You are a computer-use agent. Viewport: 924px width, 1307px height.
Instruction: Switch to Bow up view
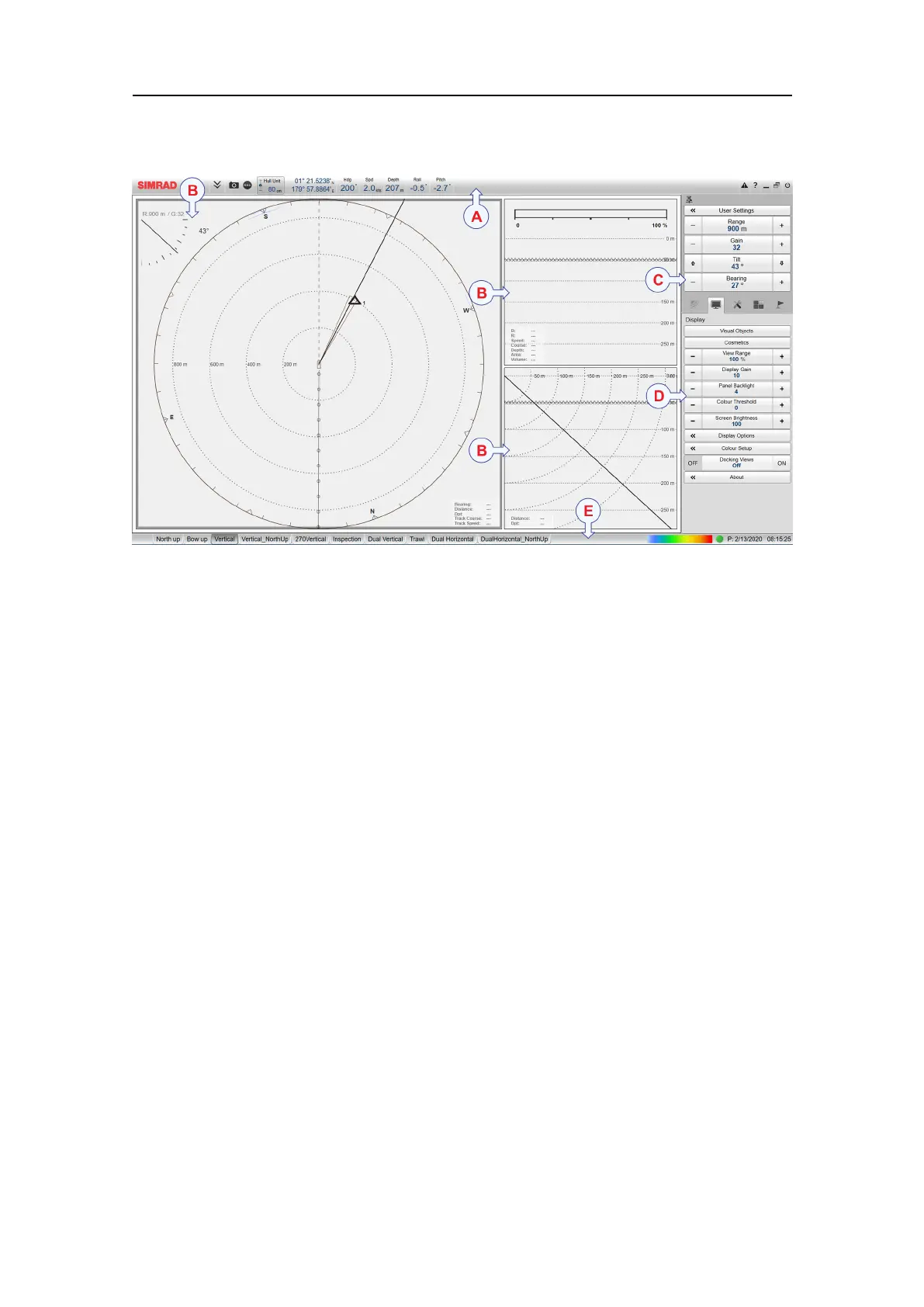pos(197,539)
